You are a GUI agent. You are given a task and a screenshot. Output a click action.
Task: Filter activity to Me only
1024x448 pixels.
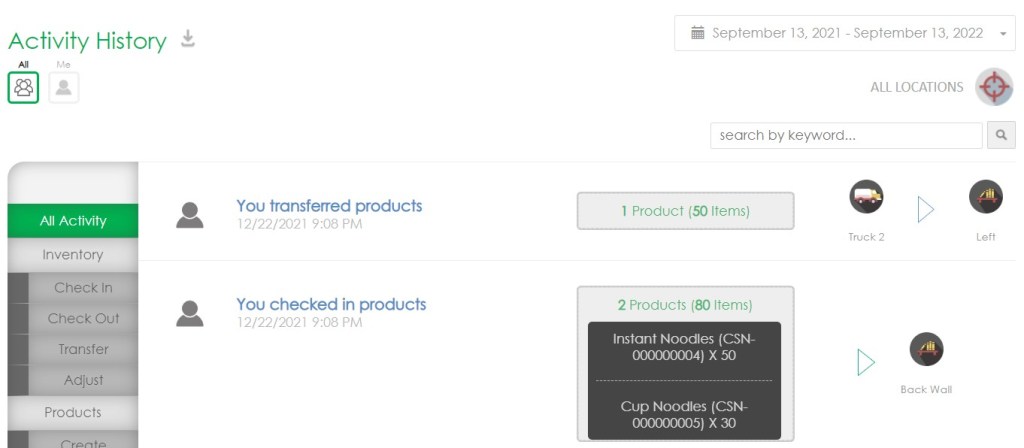click(x=63, y=87)
